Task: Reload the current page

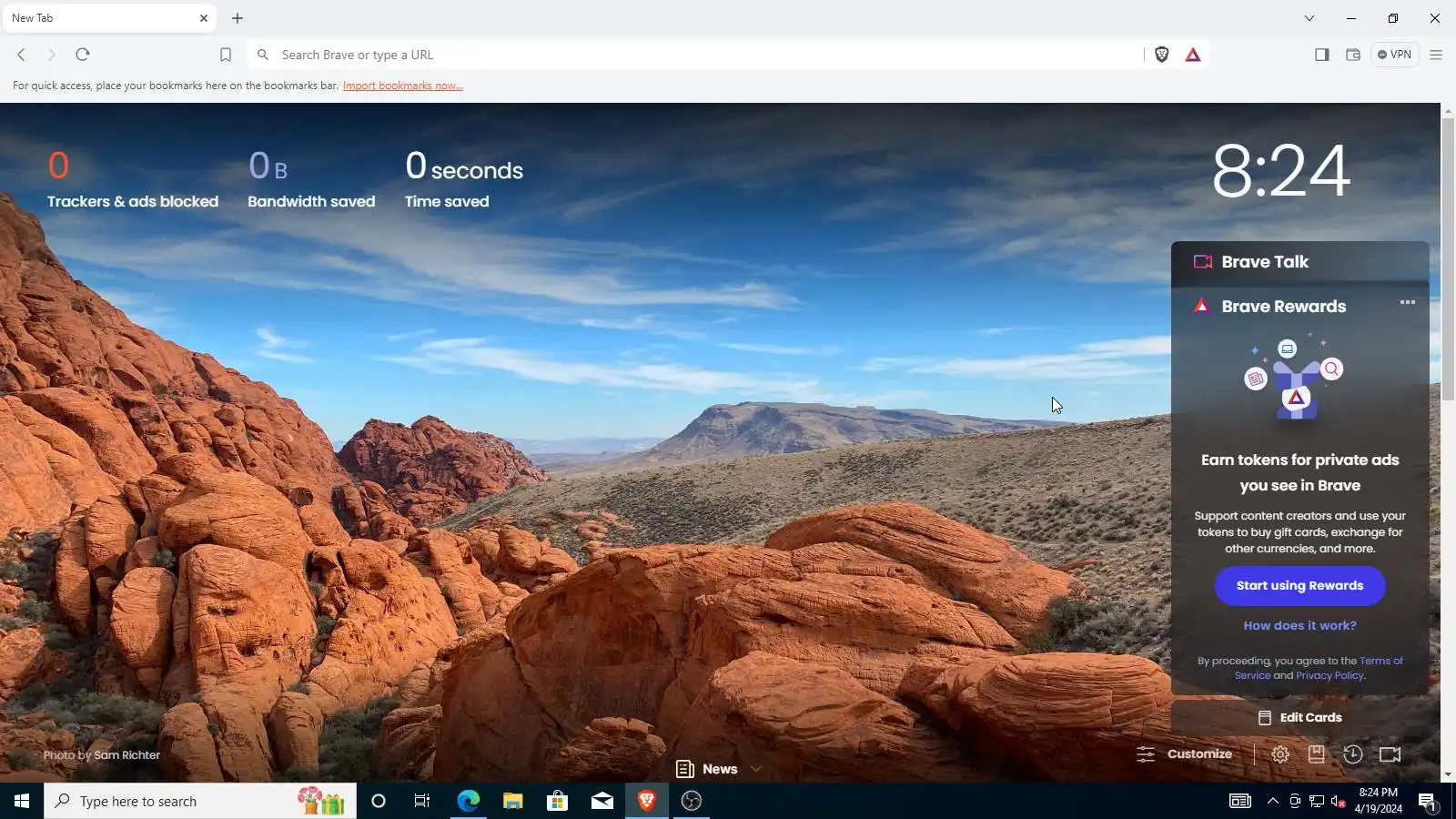Action: pos(83,55)
